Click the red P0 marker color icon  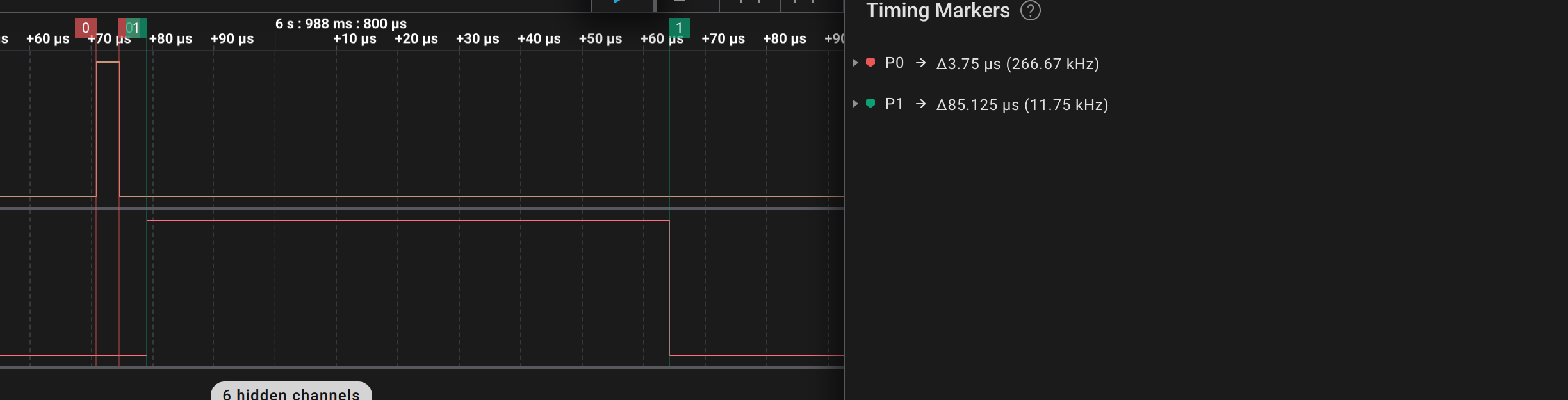[870, 63]
